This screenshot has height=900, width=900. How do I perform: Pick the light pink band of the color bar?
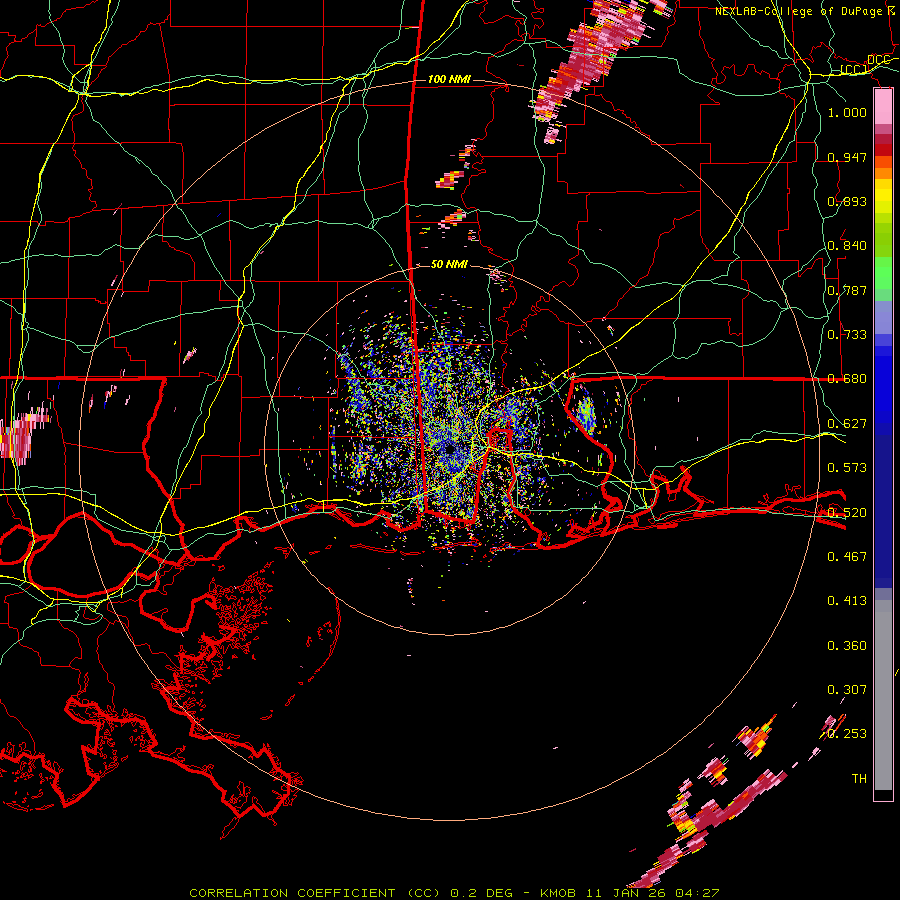pos(883,106)
